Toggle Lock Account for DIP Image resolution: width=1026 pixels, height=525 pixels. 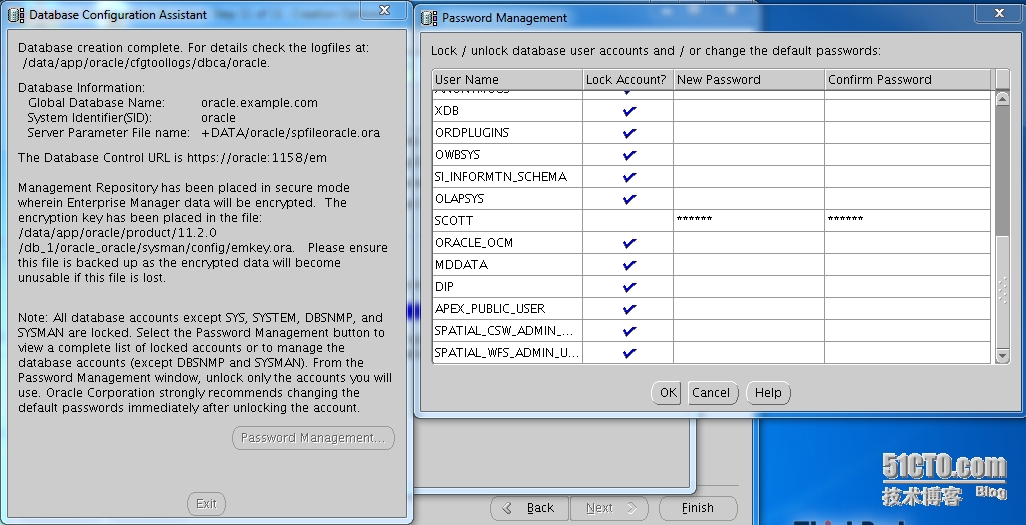[x=629, y=287]
